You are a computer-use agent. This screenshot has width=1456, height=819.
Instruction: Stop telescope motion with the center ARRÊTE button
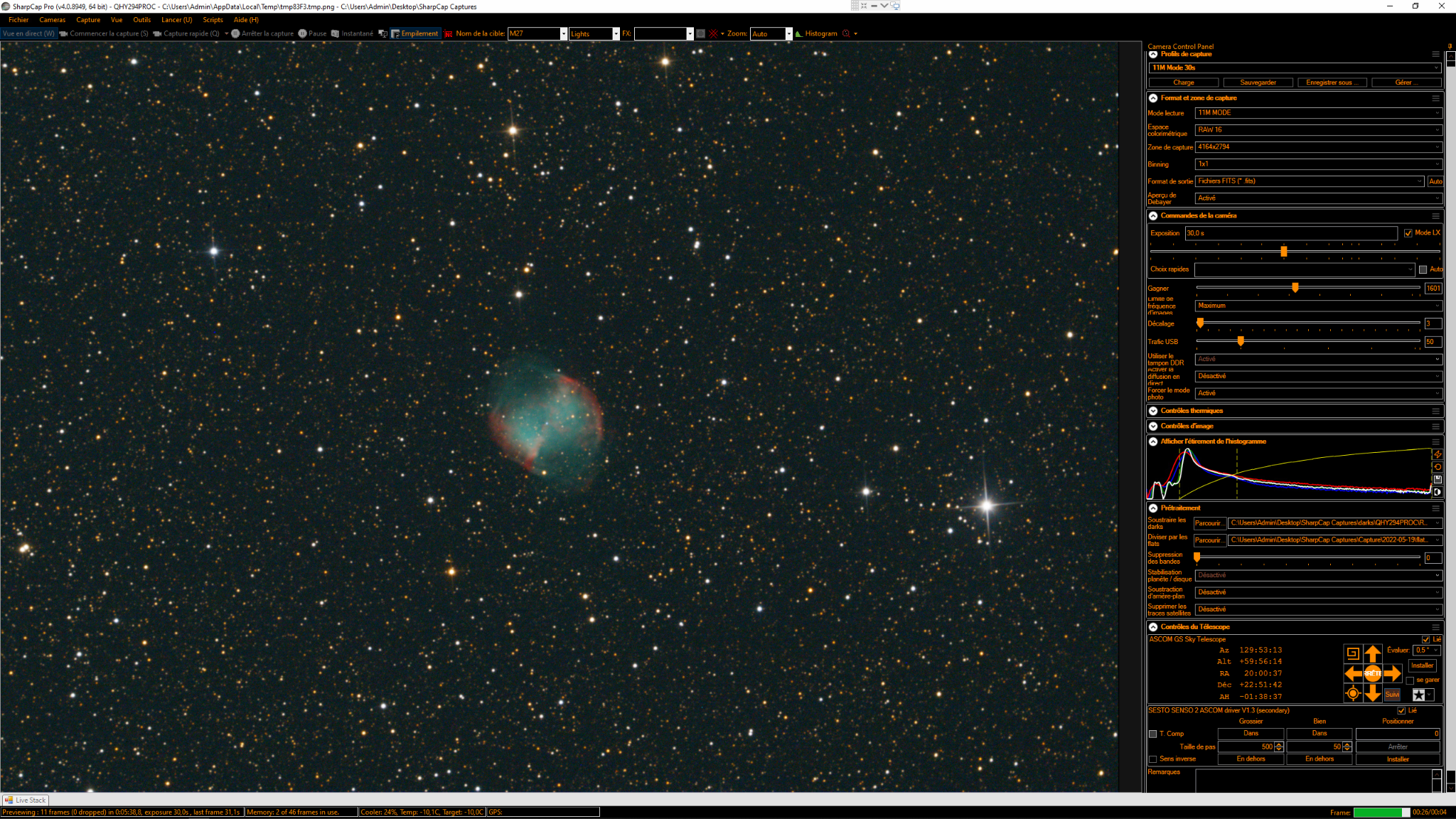1372,673
